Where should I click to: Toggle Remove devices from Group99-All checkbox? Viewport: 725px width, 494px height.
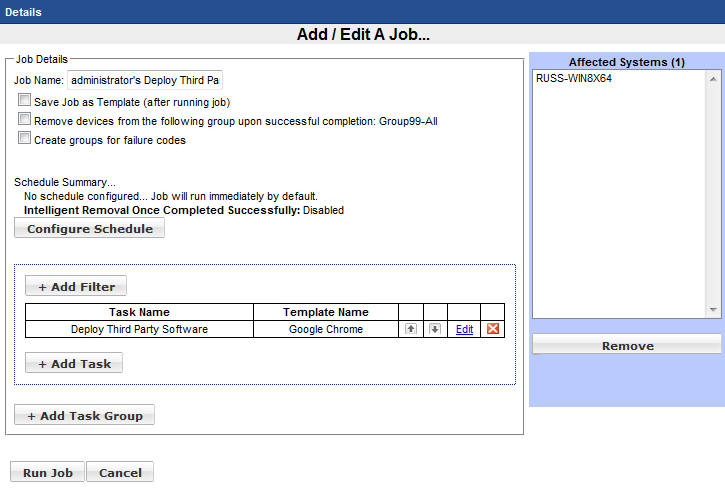(x=24, y=120)
